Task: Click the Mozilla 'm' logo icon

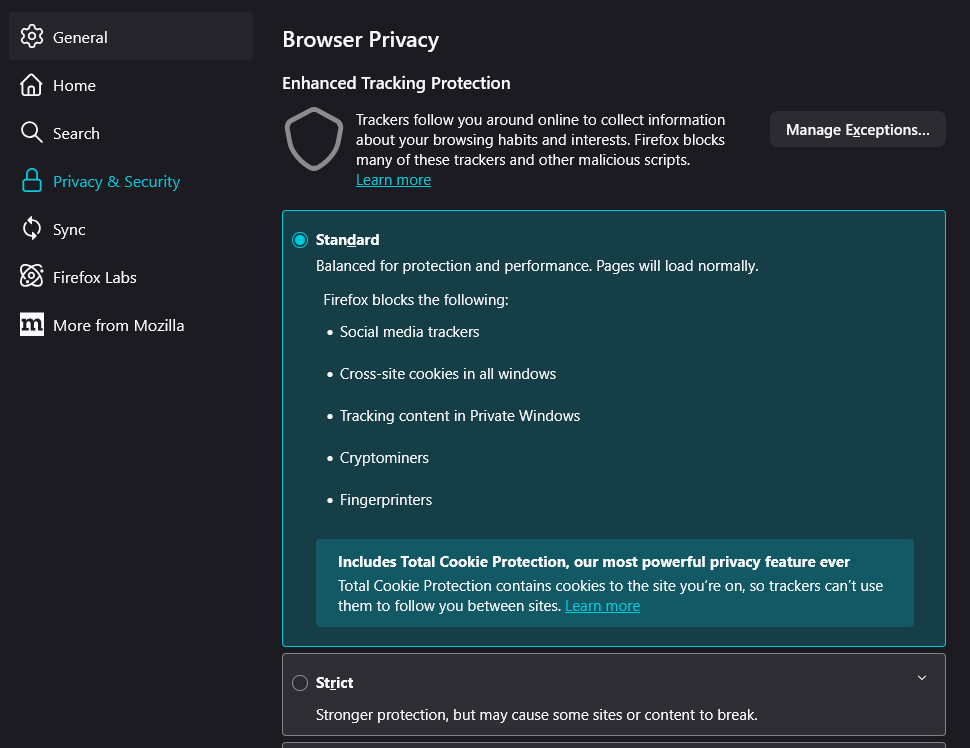Action: pyautogui.click(x=32, y=325)
